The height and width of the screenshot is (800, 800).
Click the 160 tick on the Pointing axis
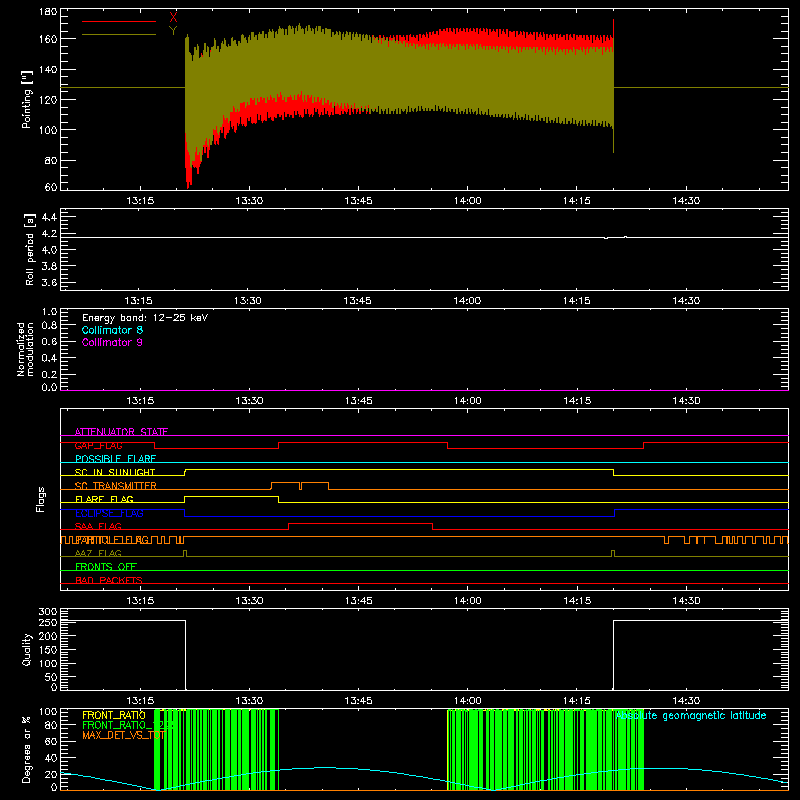(x=48, y=39)
